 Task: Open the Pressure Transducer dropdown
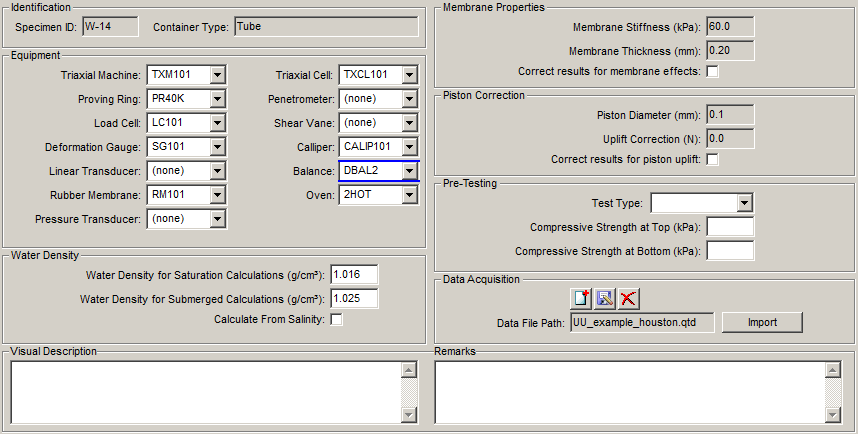(218, 219)
